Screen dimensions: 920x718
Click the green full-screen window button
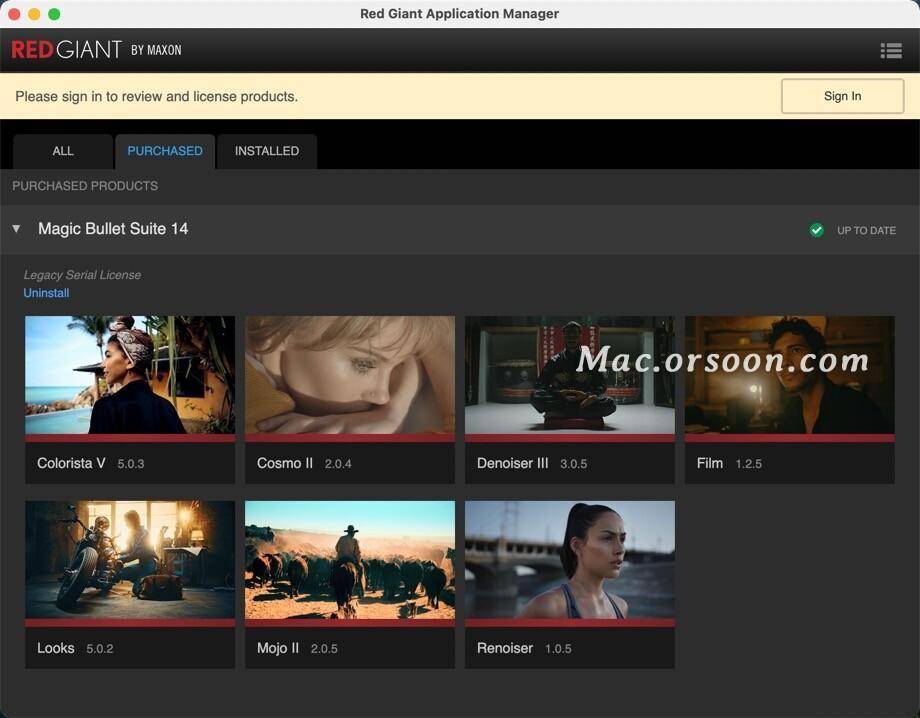point(54,14)
